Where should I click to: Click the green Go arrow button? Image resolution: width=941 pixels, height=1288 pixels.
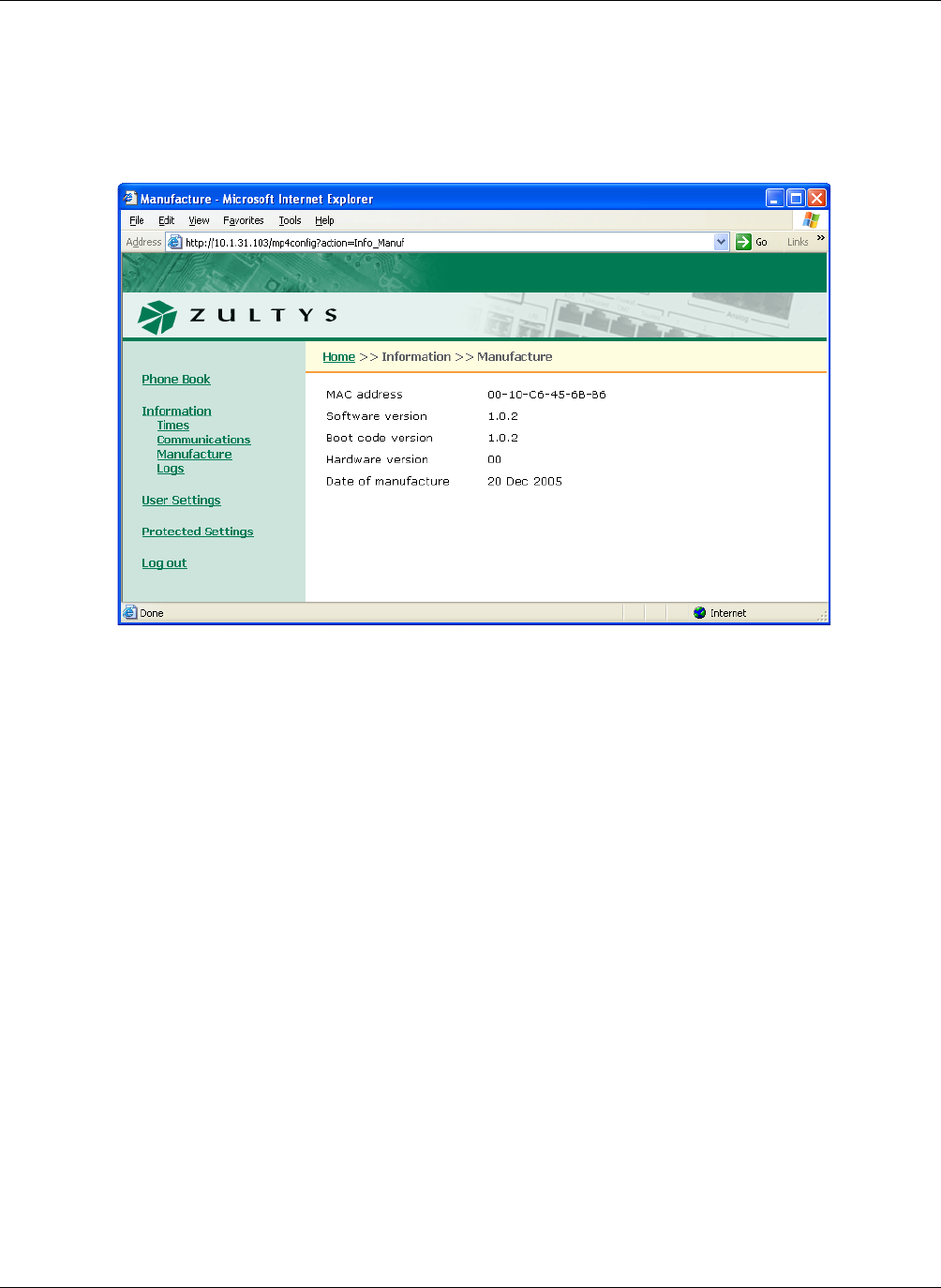[x=743, y=242]
